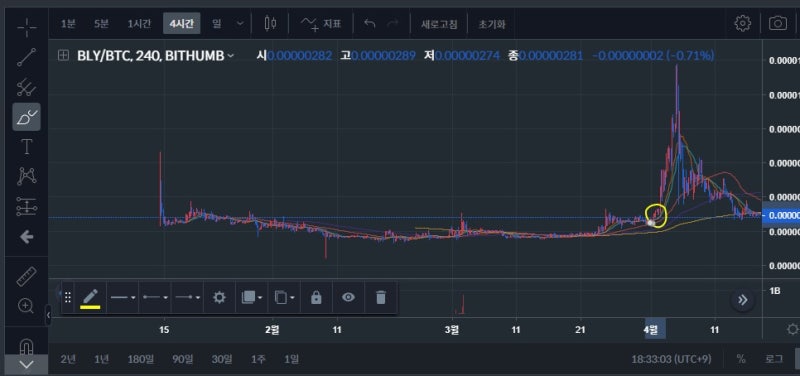800x376 pixels.
Task: Toggle the % percentage scale
Action: [740, 359]
